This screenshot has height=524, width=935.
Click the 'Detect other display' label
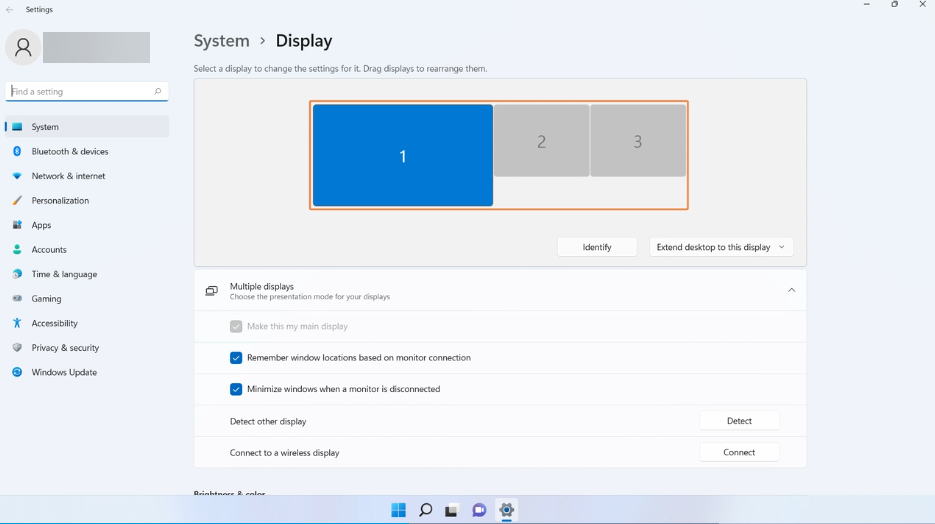268,421
